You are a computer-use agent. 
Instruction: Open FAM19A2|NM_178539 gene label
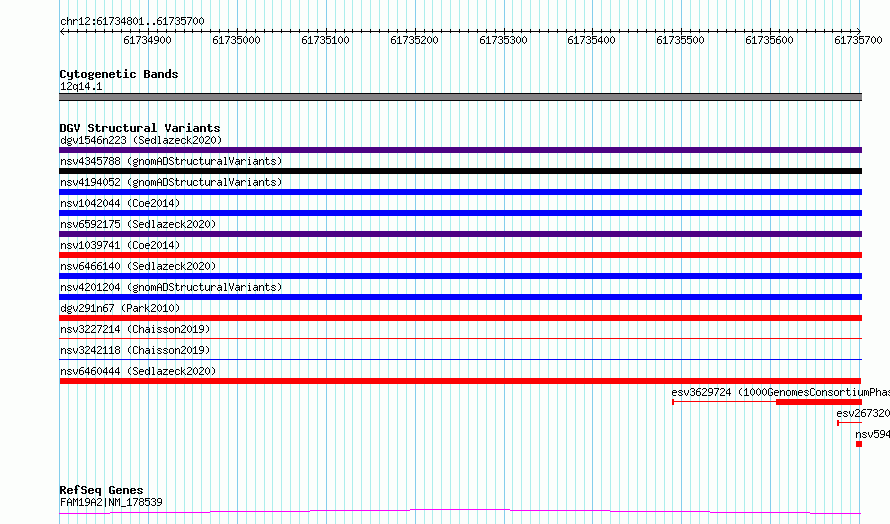coord(111,502)
